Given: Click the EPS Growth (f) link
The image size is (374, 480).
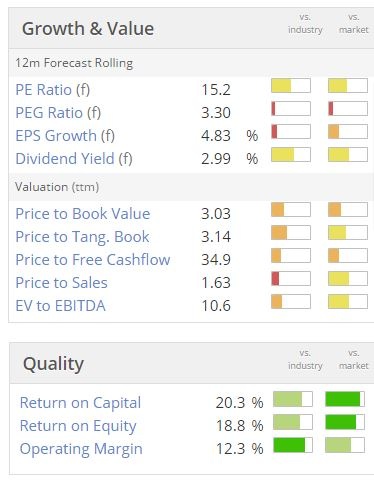Looking at the screenshot, I should point(65,136).
